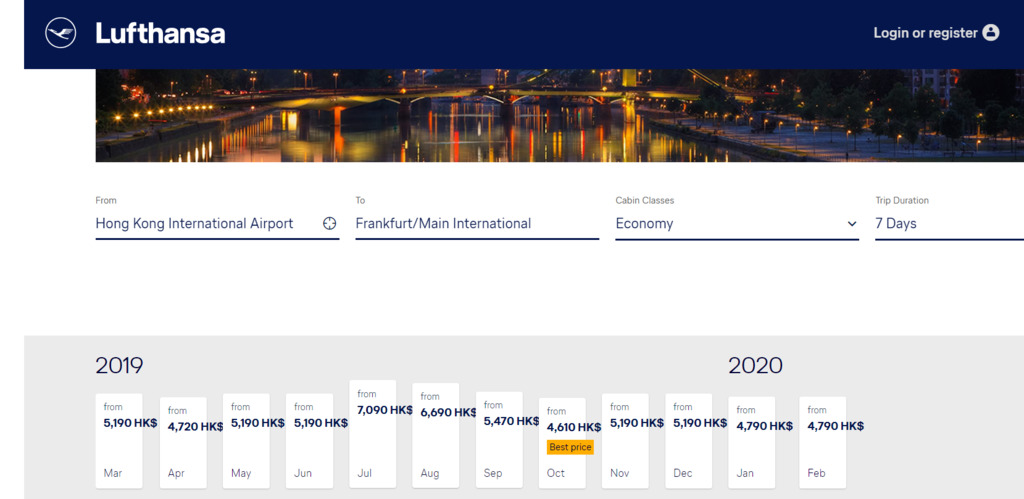The width and height of the screenshot is (1024, 499).
Task: Choose the July 7,090 HK$ bar
Action: point(372,434)
